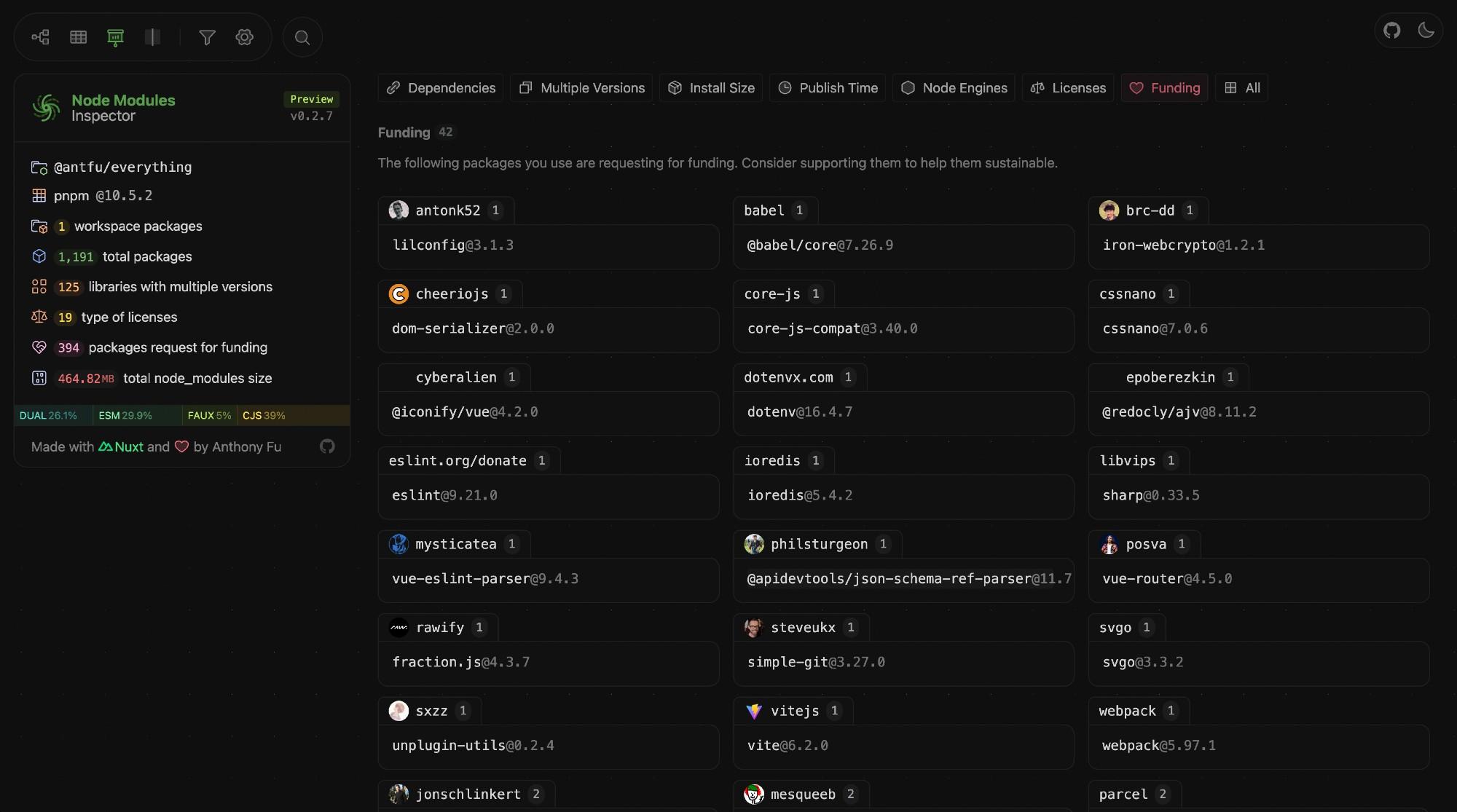Image resolution: width=1457 pixels, height=812 pixels.
Task: Go to the Publish Time tab
Action: click(x=828, y=88)
